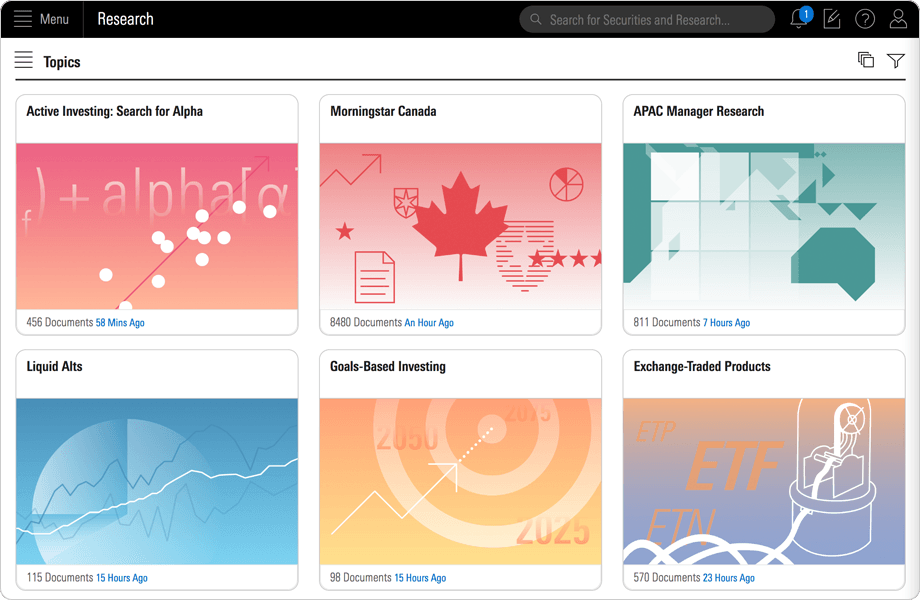Expand the Topics list hamburger icon

point(24,61)
